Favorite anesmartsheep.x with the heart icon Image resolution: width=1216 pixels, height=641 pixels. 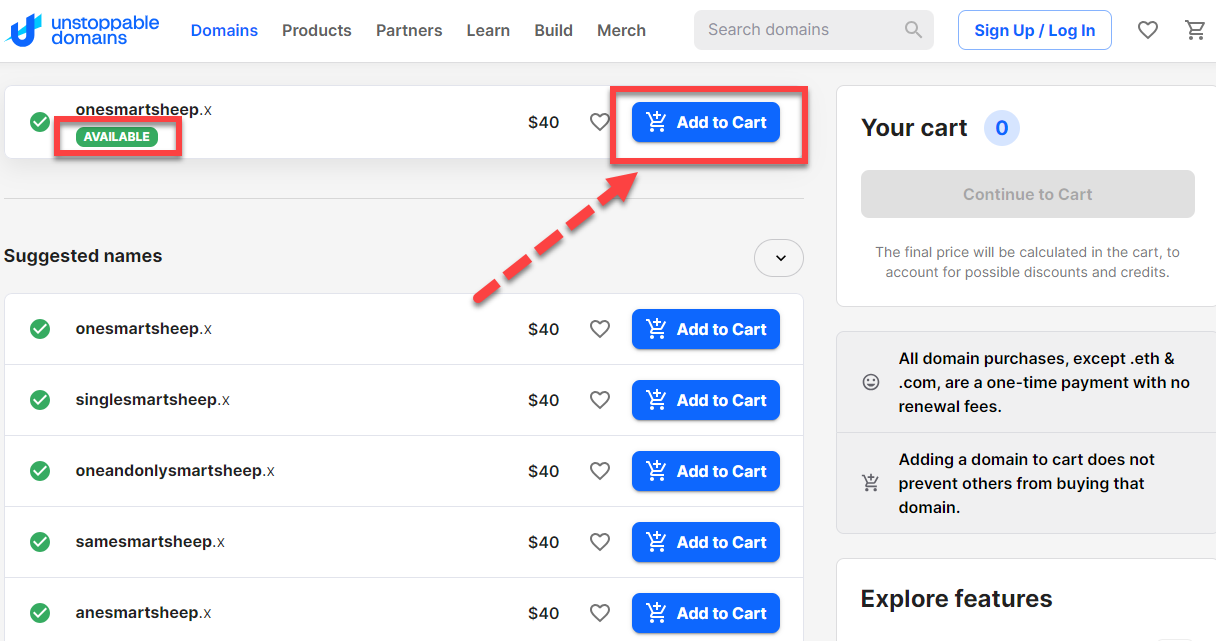coord(599,613)
